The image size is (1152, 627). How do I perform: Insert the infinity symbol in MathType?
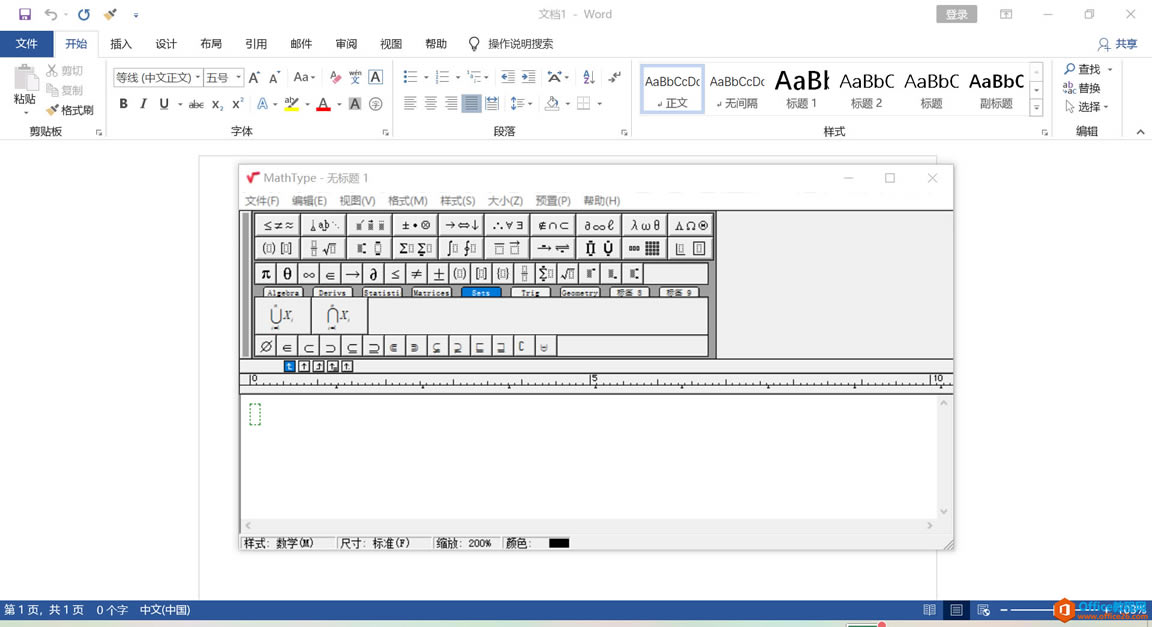tap(309, 274)
